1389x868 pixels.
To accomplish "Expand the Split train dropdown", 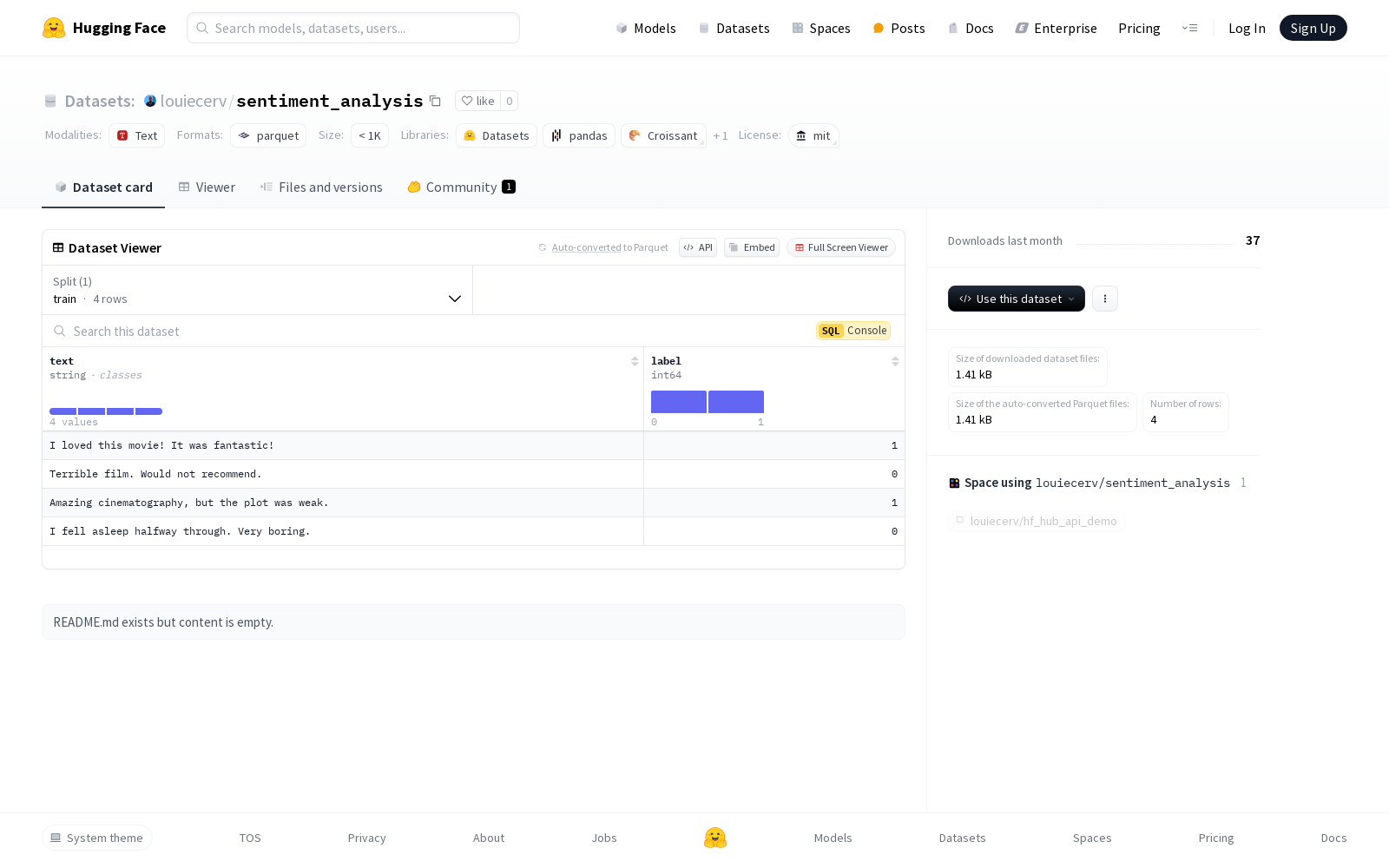I will [x=257, y=290].
